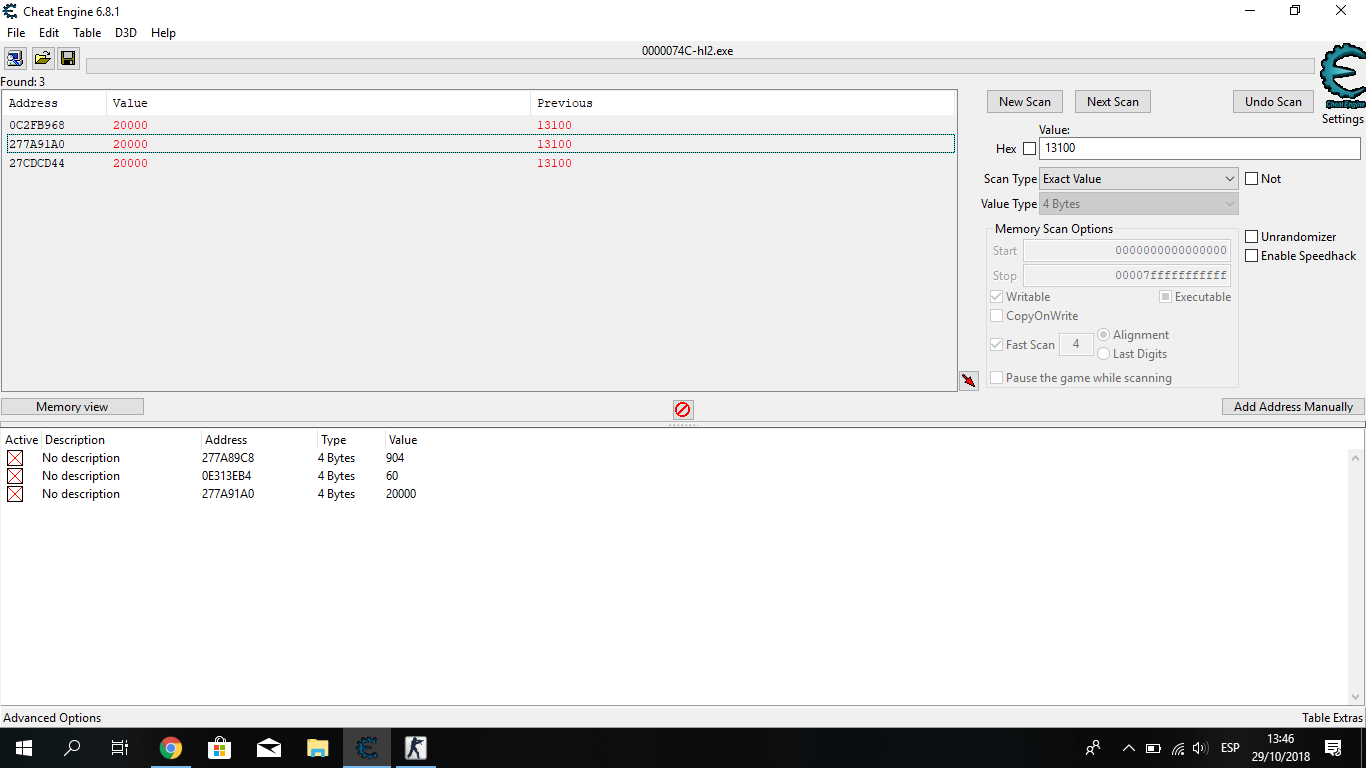The image size is (1366, 768).
Task: Click the New Scan button
Action: click(1025, 102)
